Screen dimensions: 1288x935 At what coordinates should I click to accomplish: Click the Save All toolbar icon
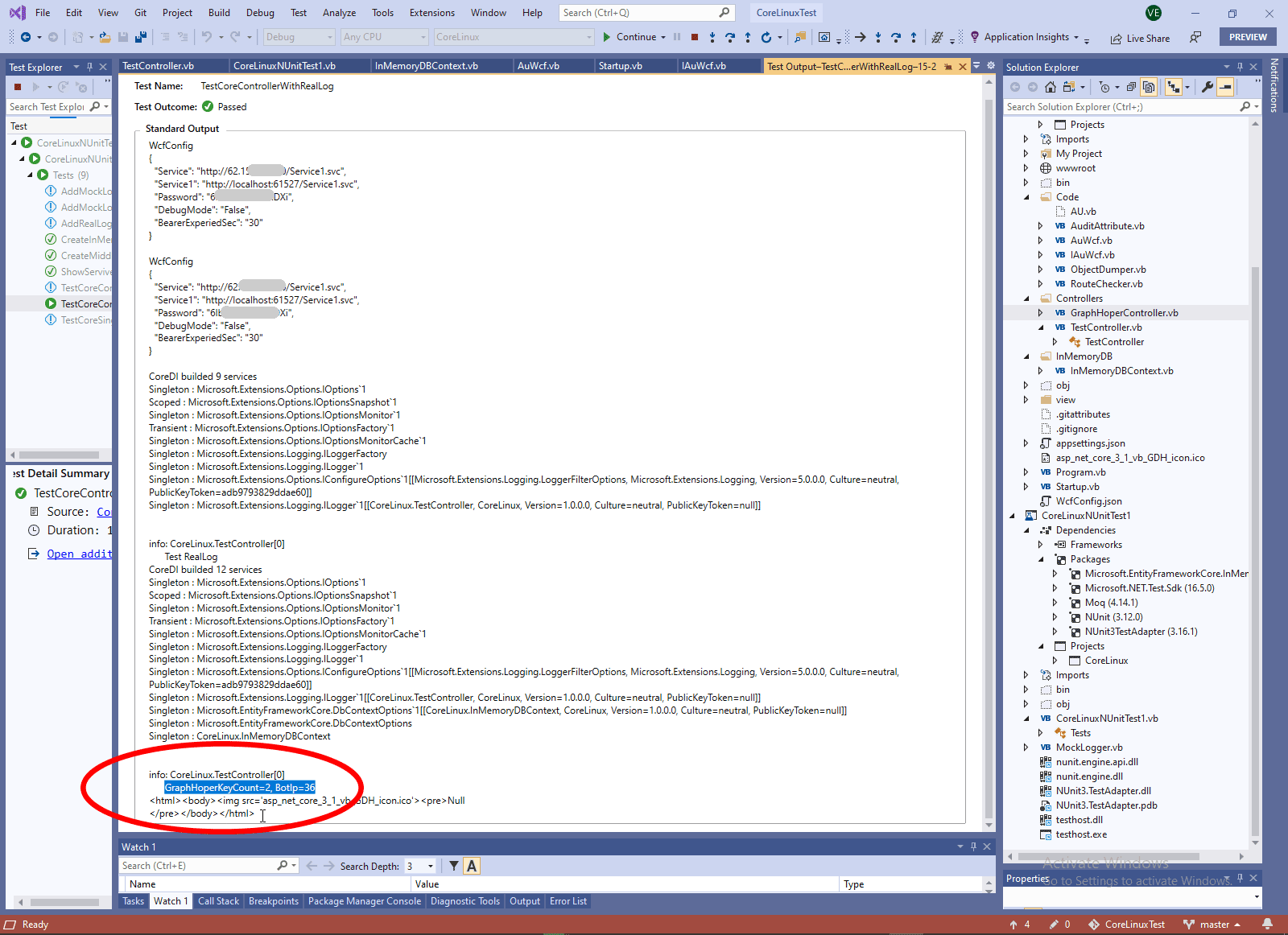click(x=141, y=37)
